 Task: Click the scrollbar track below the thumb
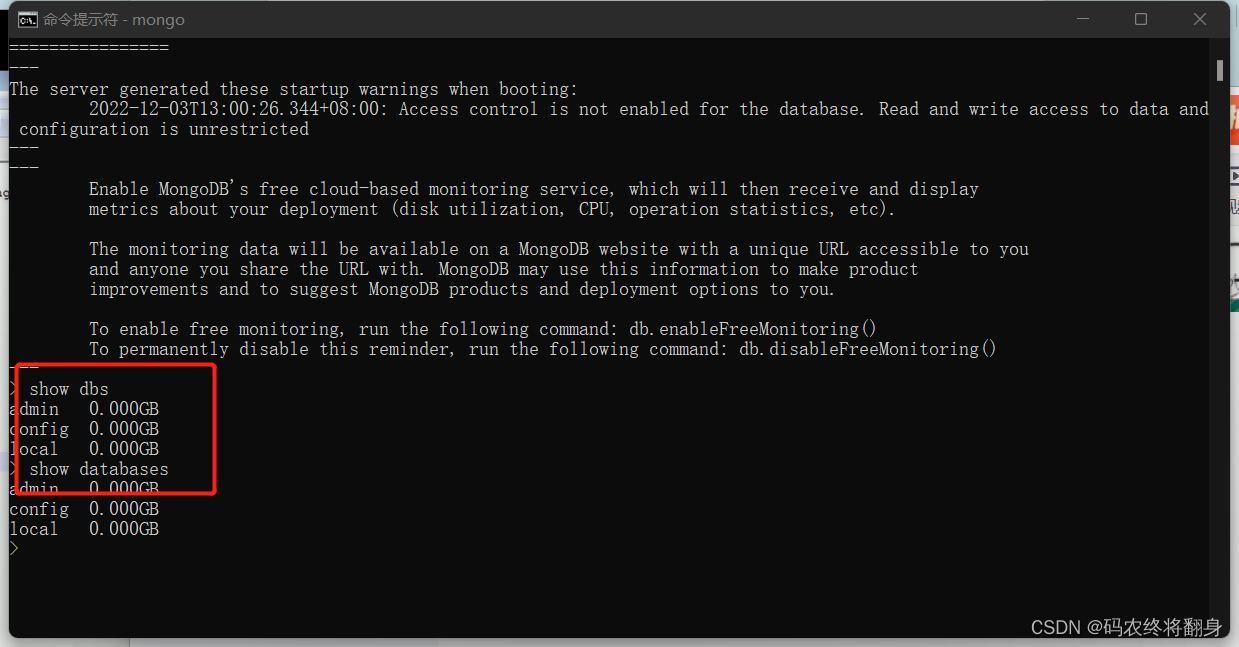tap(1220, 350)
